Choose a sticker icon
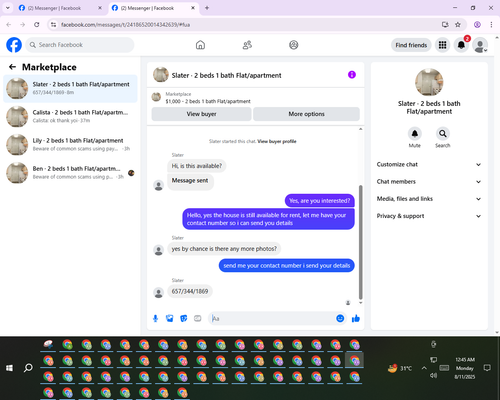 coord(184,318)
